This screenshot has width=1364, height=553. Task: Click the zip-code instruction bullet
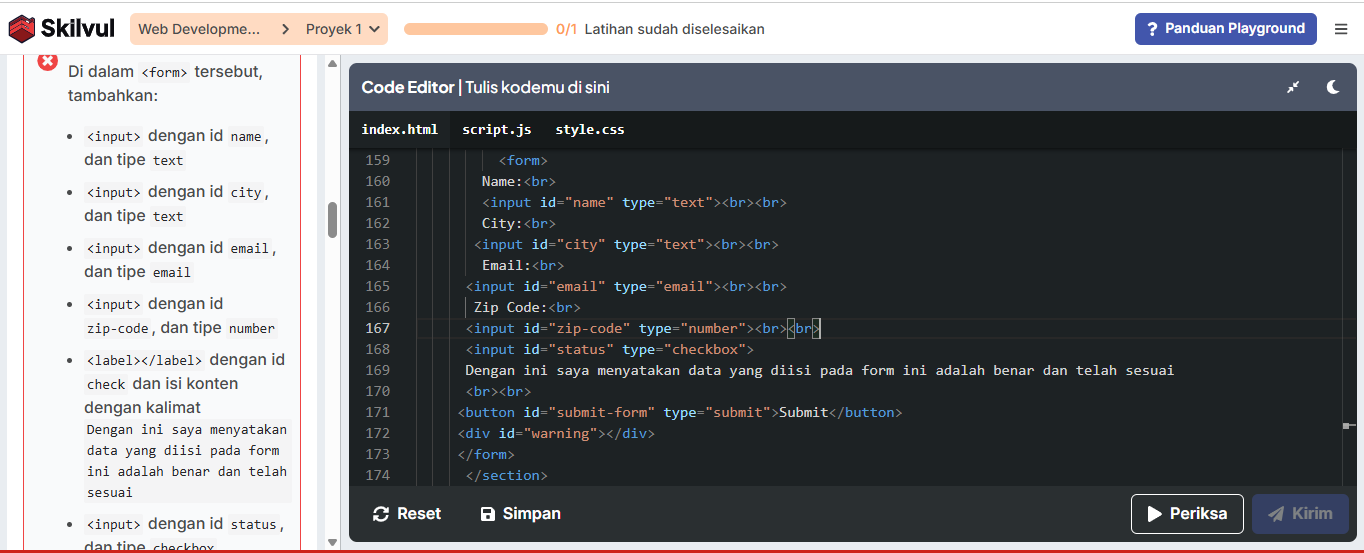(181, 316)
